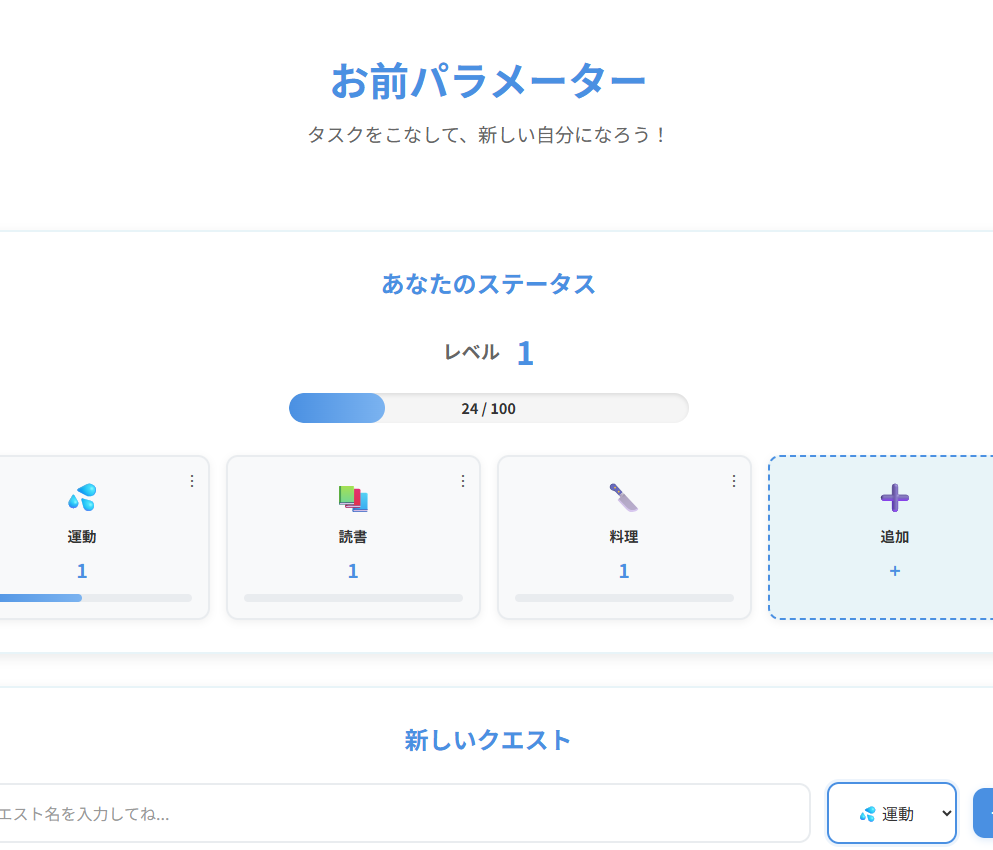Click the water drop icon inside the category selector
This screenshot has height=850, width=993.
coord(865,813)
